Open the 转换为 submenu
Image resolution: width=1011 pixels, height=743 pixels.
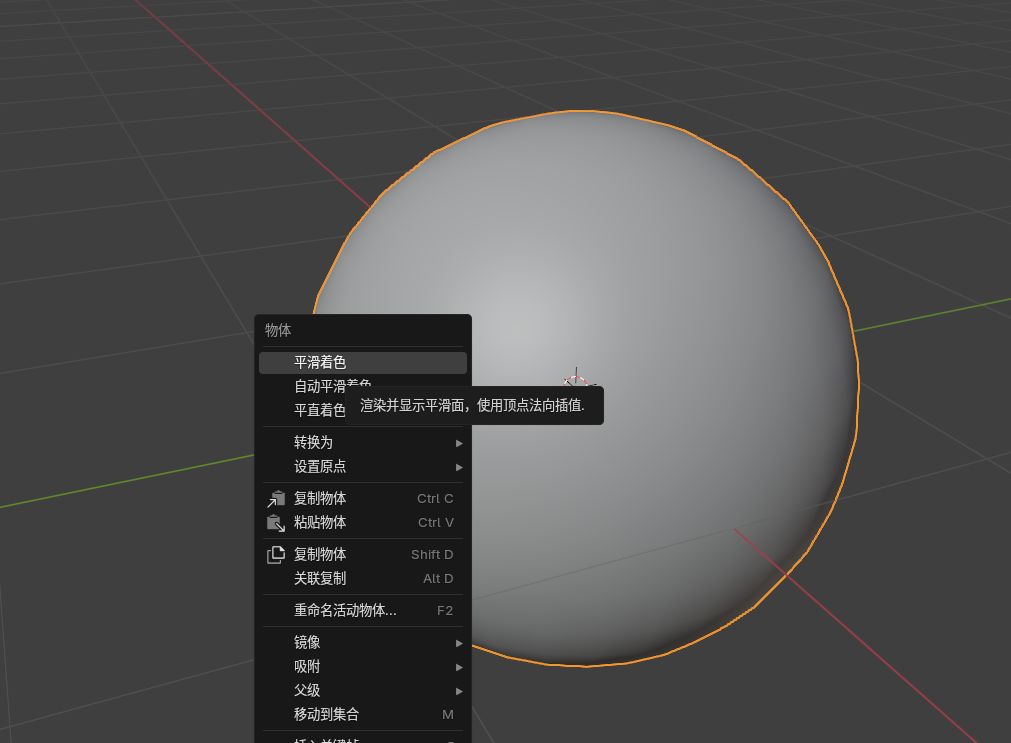[x=362, y=442]
